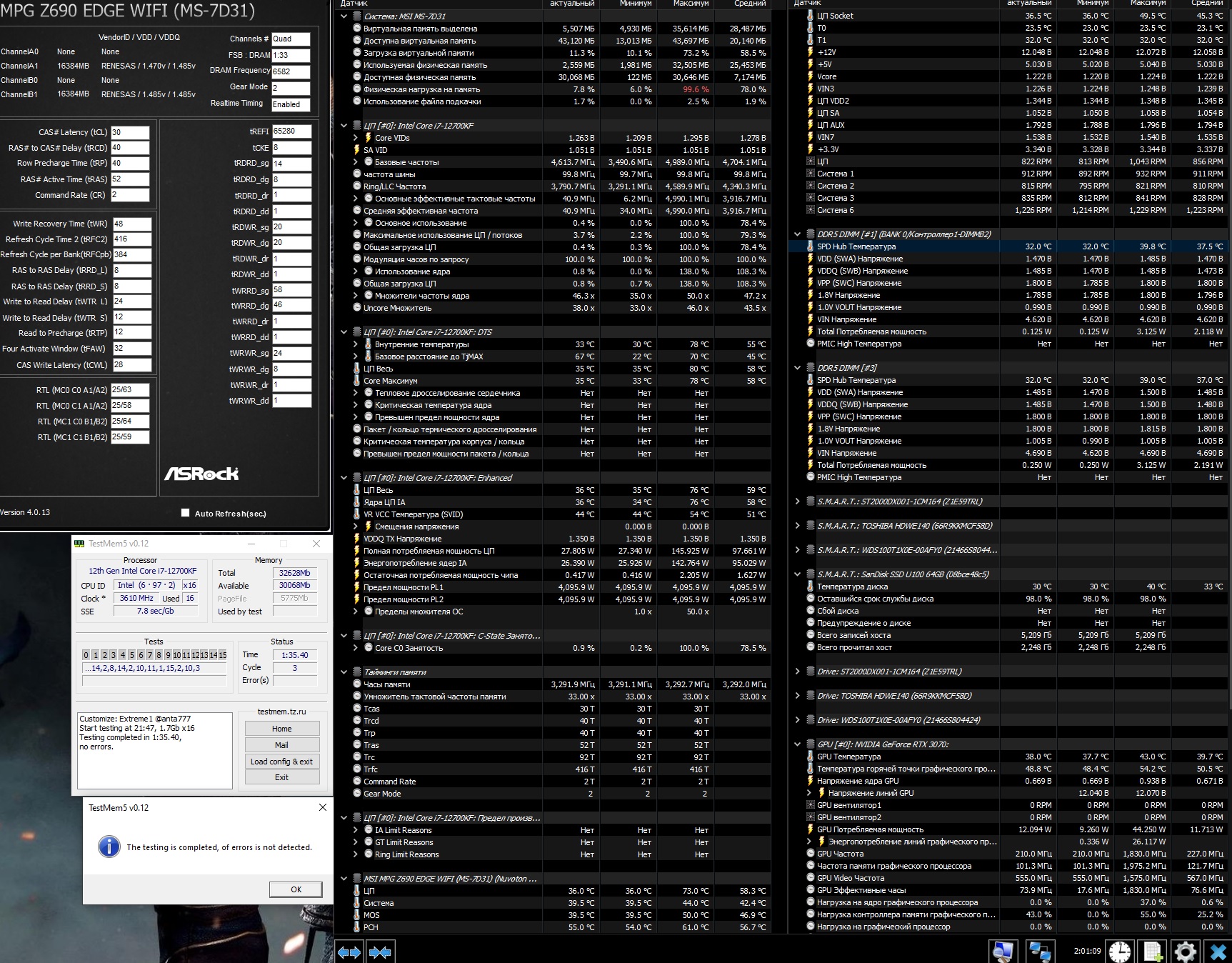Viewport: 1232px width, 963px height.
Task: Select Всего записей хоста row
Action: (1011, 635)
